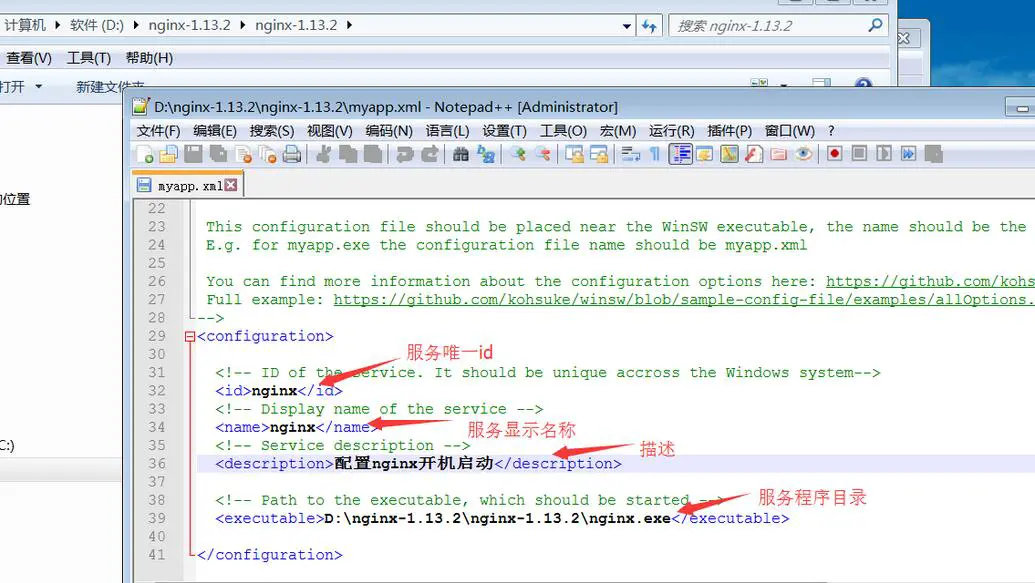
Task: Stop macro recording icon
Action: (859, 154)
